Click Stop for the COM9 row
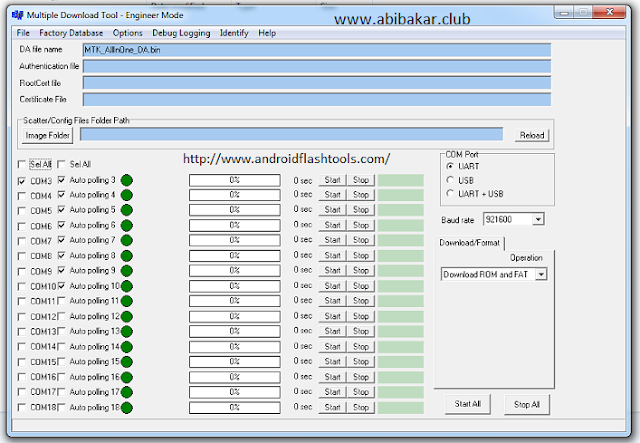This screenshot has width=640, height=443. point(361,270)
